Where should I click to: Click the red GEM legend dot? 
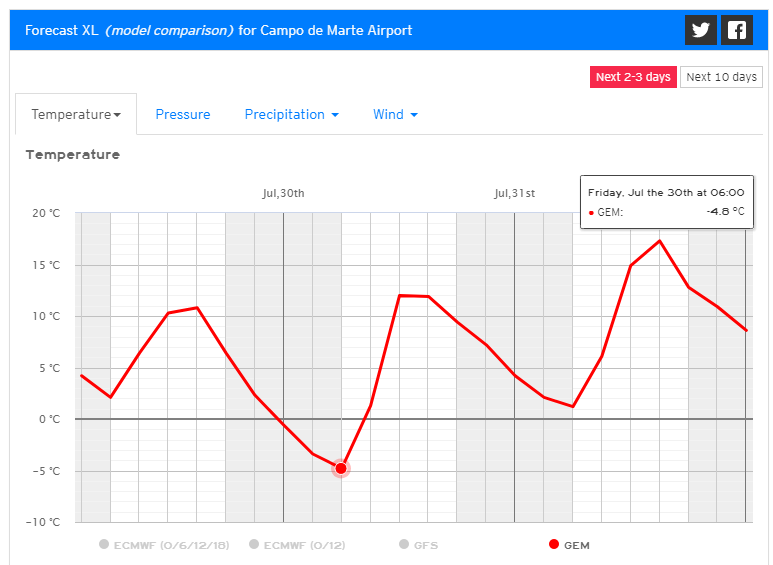pos(554,545)
